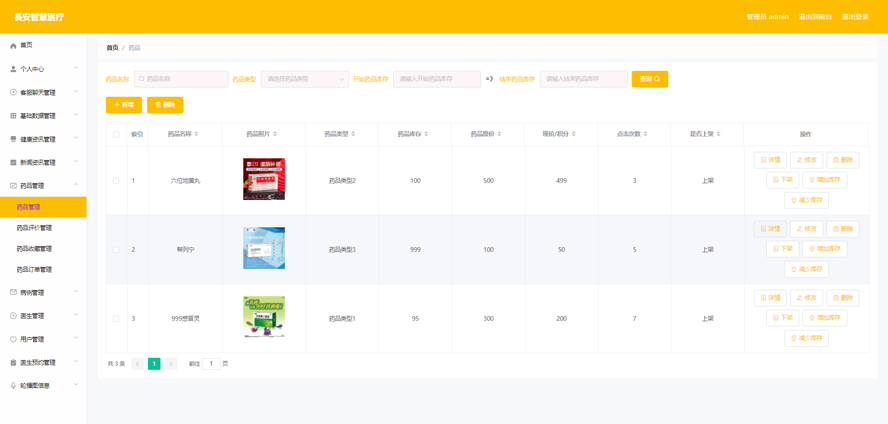
Task: Check the checkbox for row 六位地黄丸
Action: pos(116,181)
